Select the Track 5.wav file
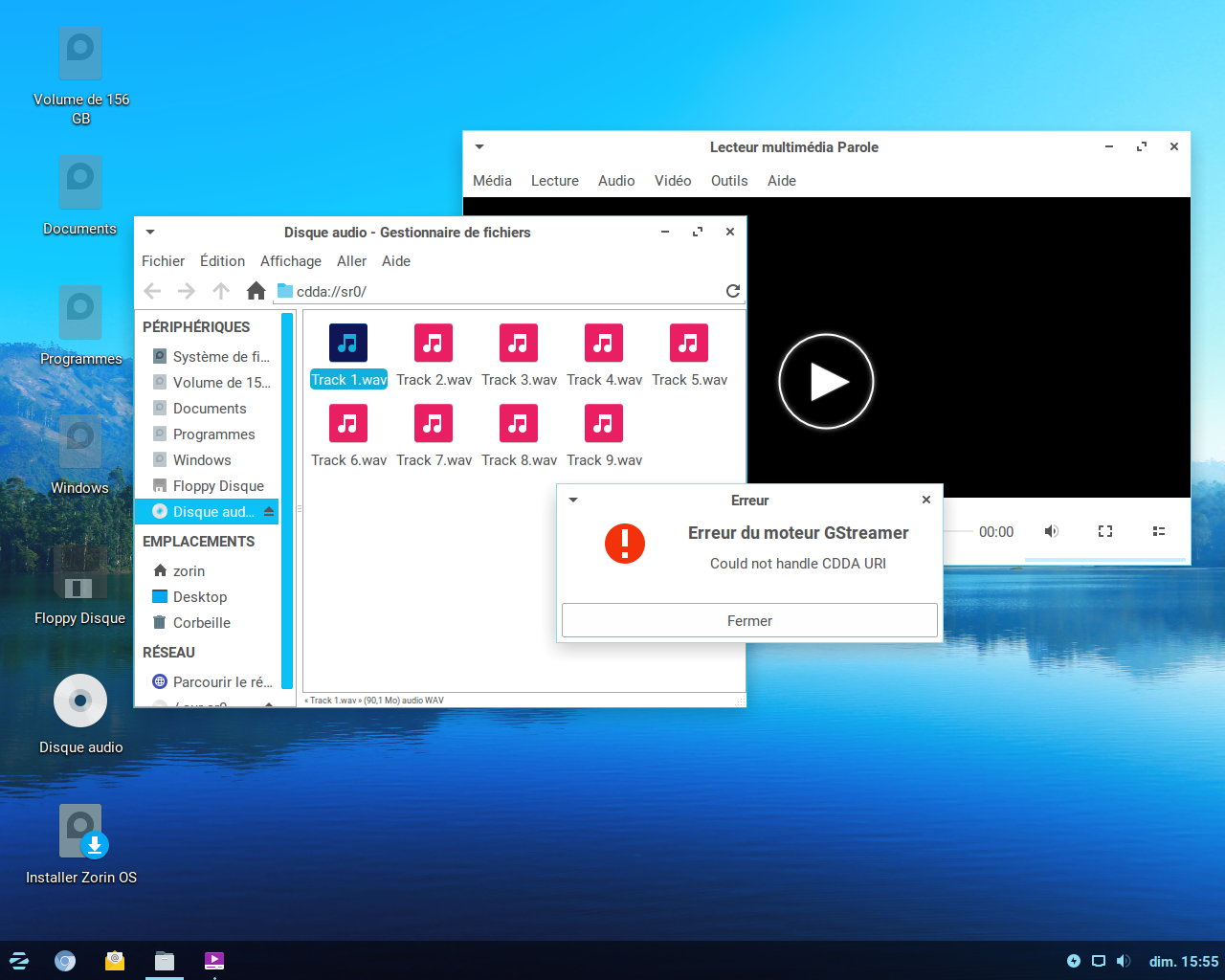Image resolution: width=1225 pixels, height=980 pixels. tap(689, 355)
